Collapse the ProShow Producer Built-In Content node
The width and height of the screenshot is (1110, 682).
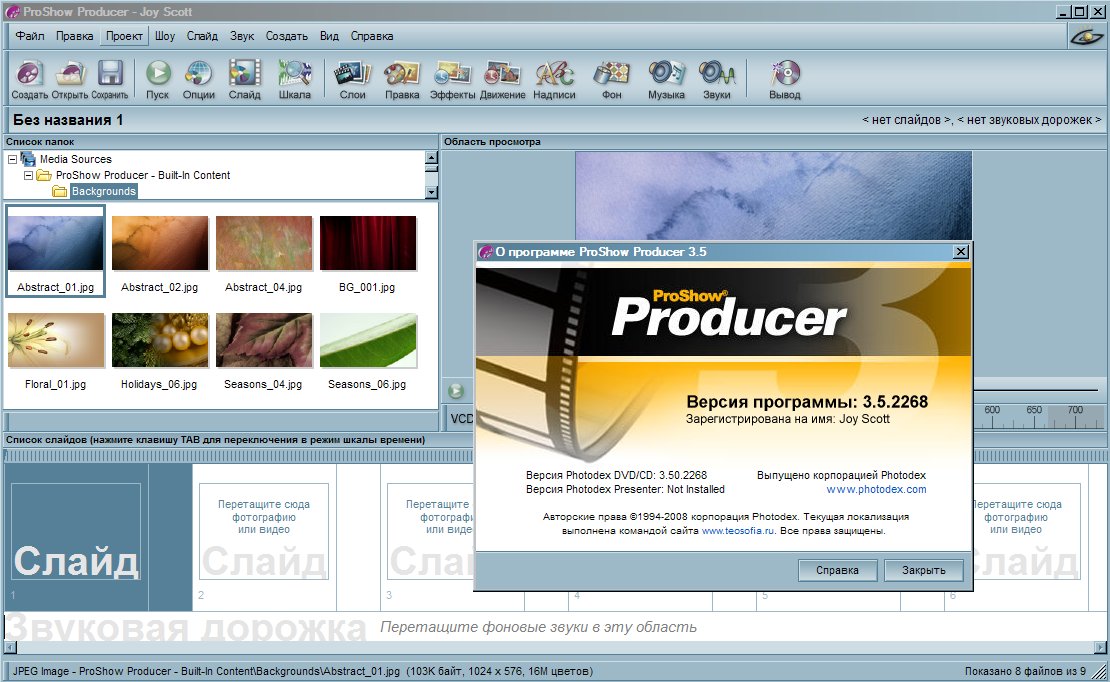28,175
